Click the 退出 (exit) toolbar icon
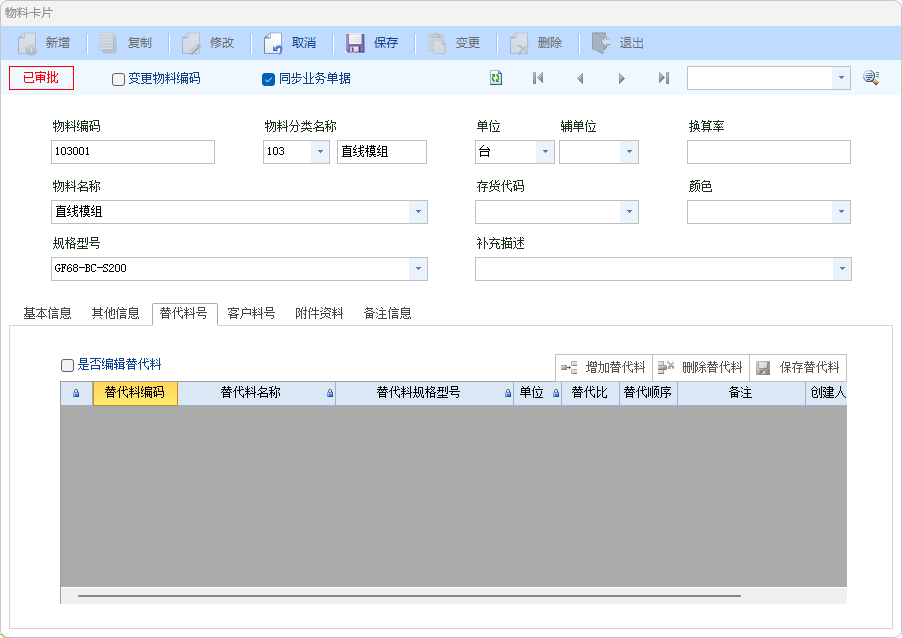902x638 pixels. [x=601, y=43]
